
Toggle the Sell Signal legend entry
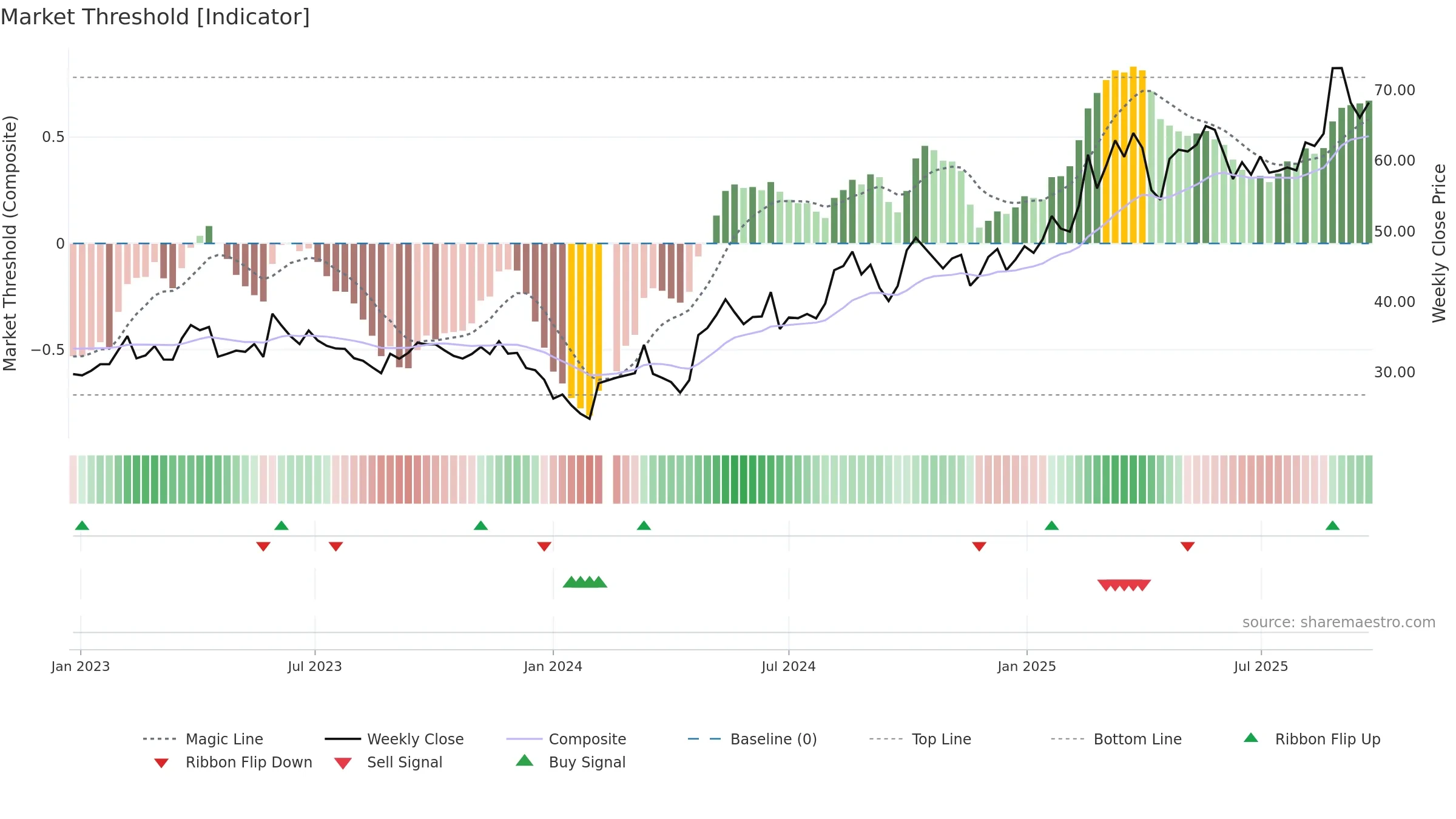[x=388, y=762]
